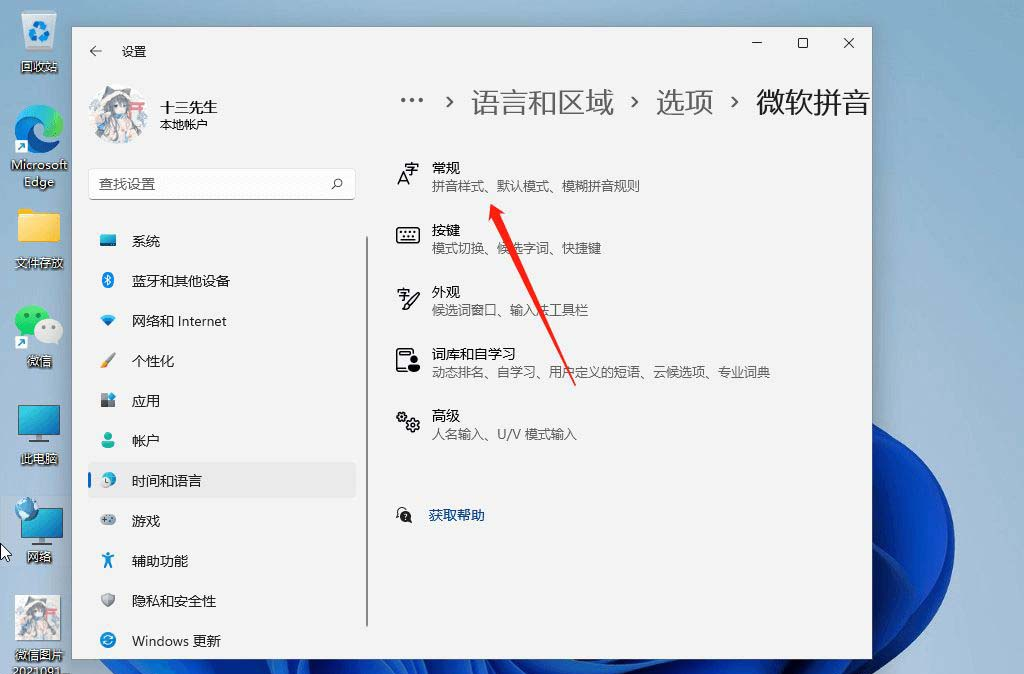The width and height of the screenshot is (1024, 674).
Task: Open 网络和 Internet category
Action: point(222,321)
